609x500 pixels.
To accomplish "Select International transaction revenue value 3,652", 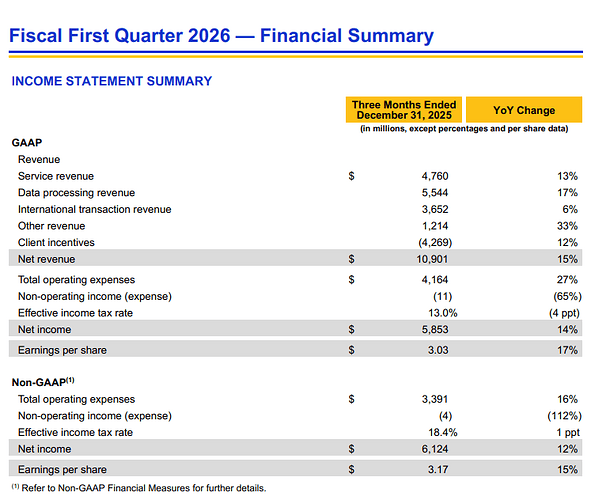I will pyautogui.click(x=435, y=209).
